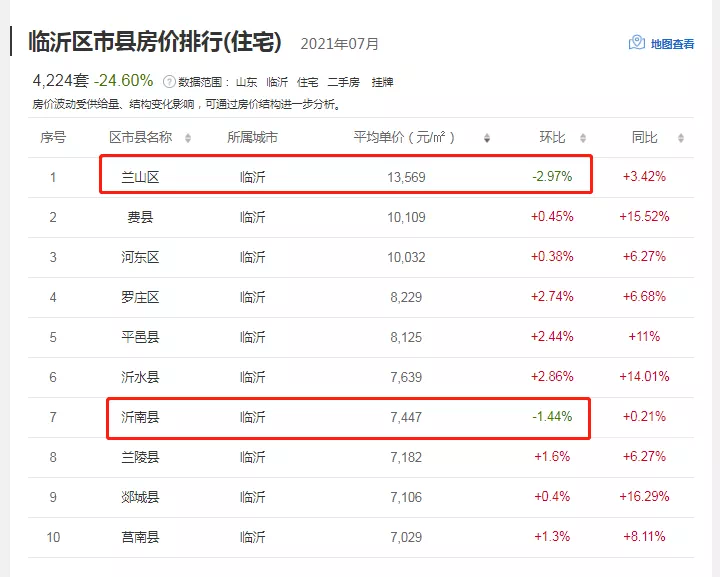Click the -24.60% change figure
Screen dimensions: 720x577
(124, 81)
